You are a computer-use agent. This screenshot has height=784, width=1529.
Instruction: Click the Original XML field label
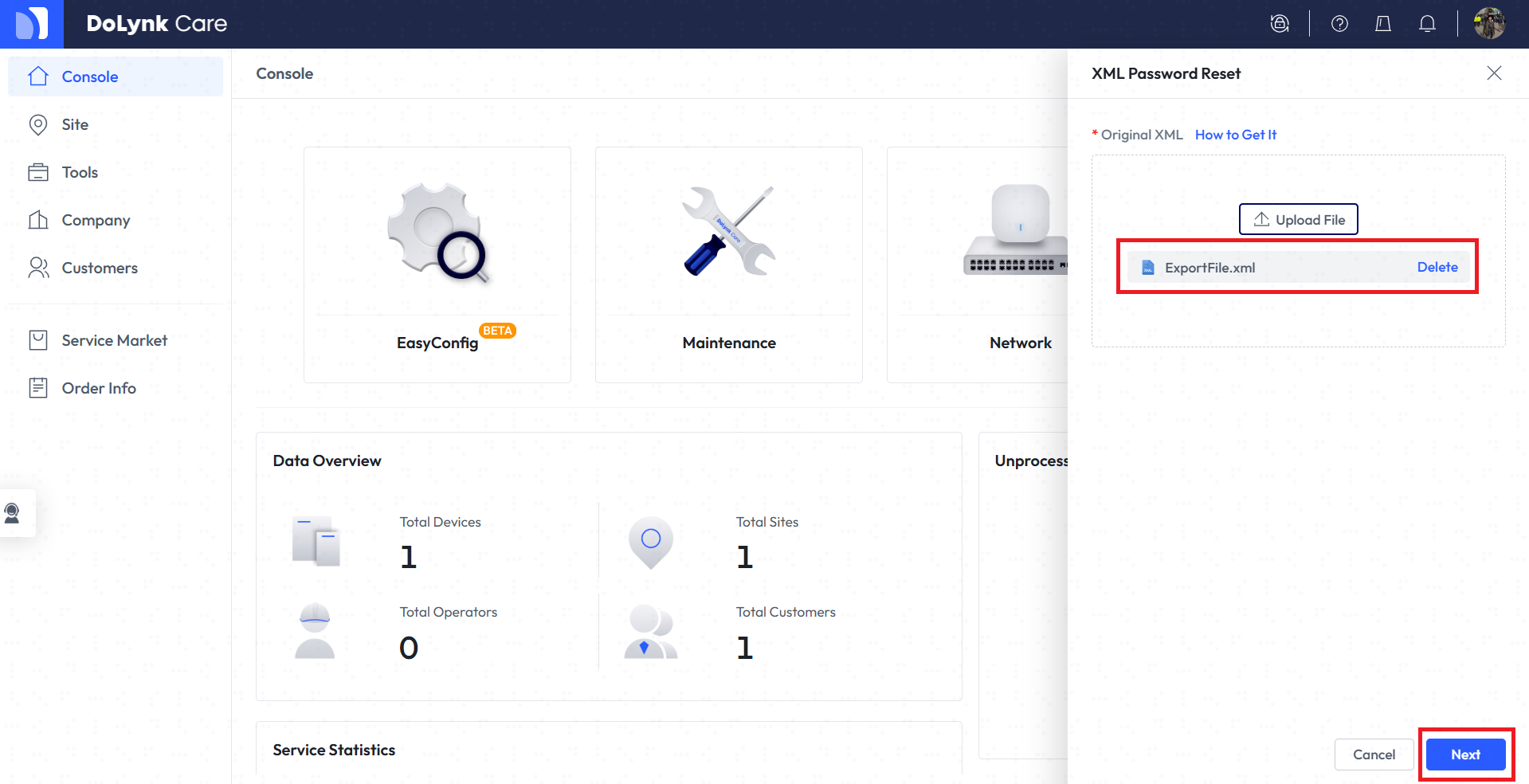pyautogui.click(x=1142, y=135)
